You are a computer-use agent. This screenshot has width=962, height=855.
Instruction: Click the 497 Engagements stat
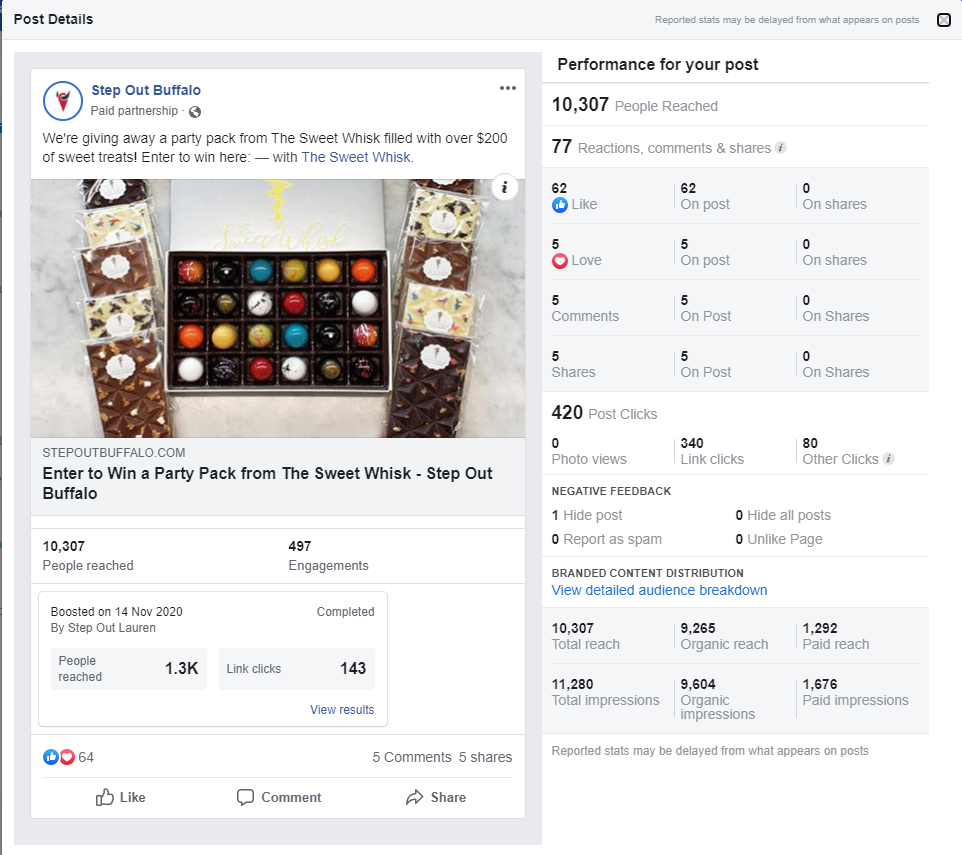pyautogui.click(x=328, y=556)
